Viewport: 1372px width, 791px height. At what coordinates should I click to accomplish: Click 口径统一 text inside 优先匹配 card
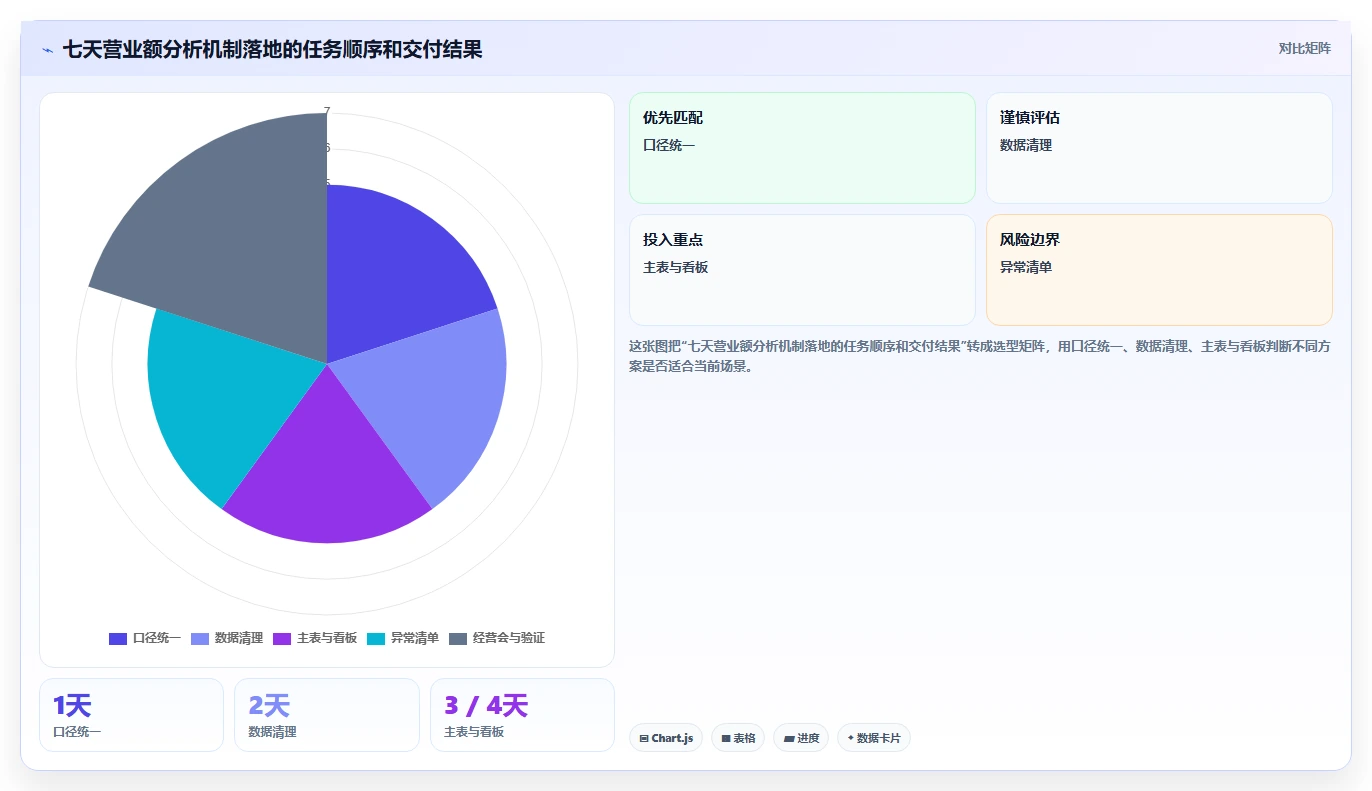(669, 145)
